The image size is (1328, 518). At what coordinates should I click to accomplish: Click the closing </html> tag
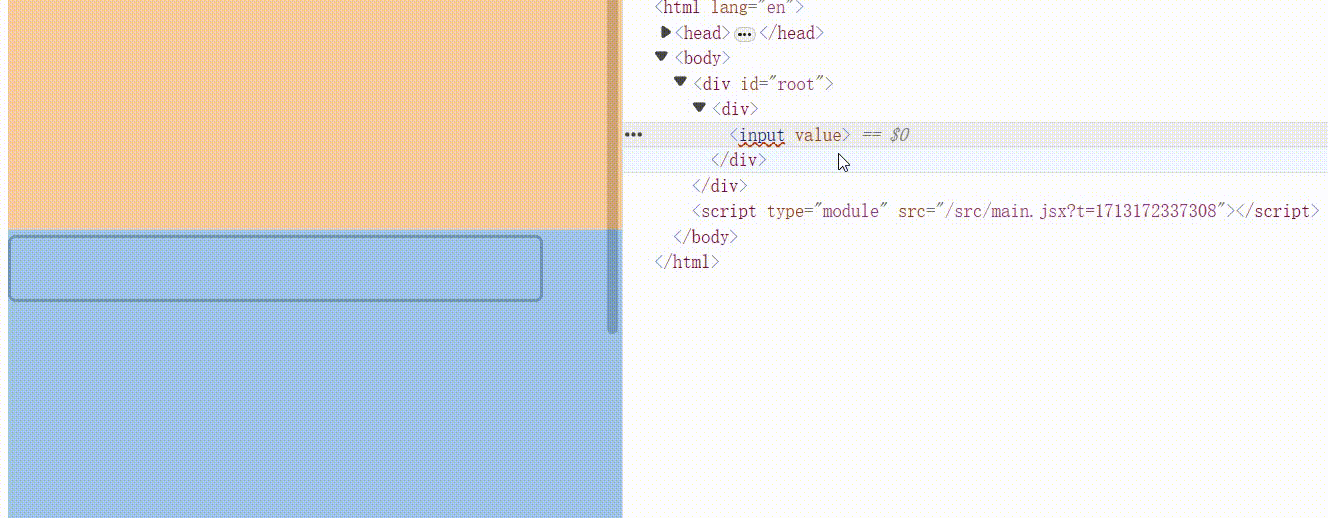[x=687, y=262]
